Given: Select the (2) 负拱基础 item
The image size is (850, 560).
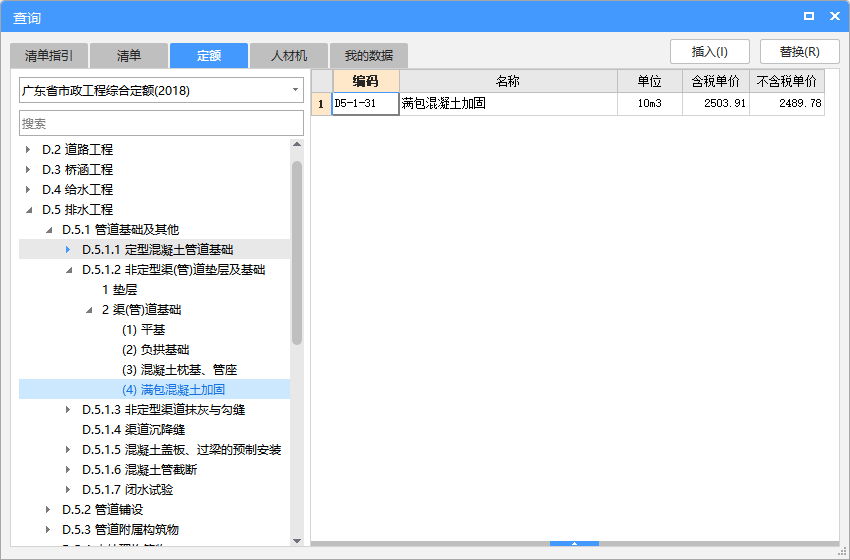Looking at the screenshot, I should click(x=156, y=350).
